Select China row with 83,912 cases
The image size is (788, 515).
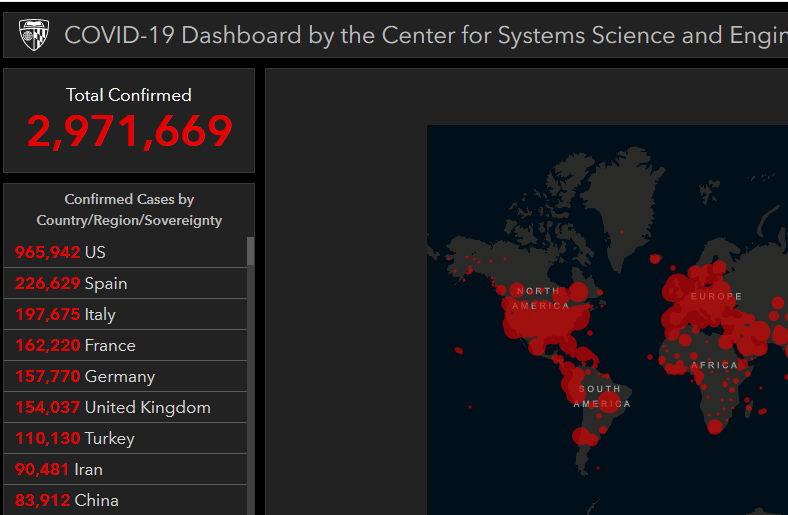(125, 500)
